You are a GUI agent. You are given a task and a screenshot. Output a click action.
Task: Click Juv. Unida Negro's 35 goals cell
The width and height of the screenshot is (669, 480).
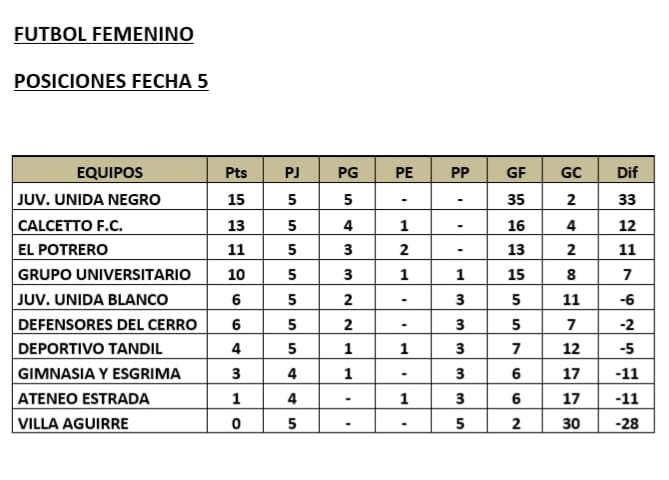click(516, 199)
